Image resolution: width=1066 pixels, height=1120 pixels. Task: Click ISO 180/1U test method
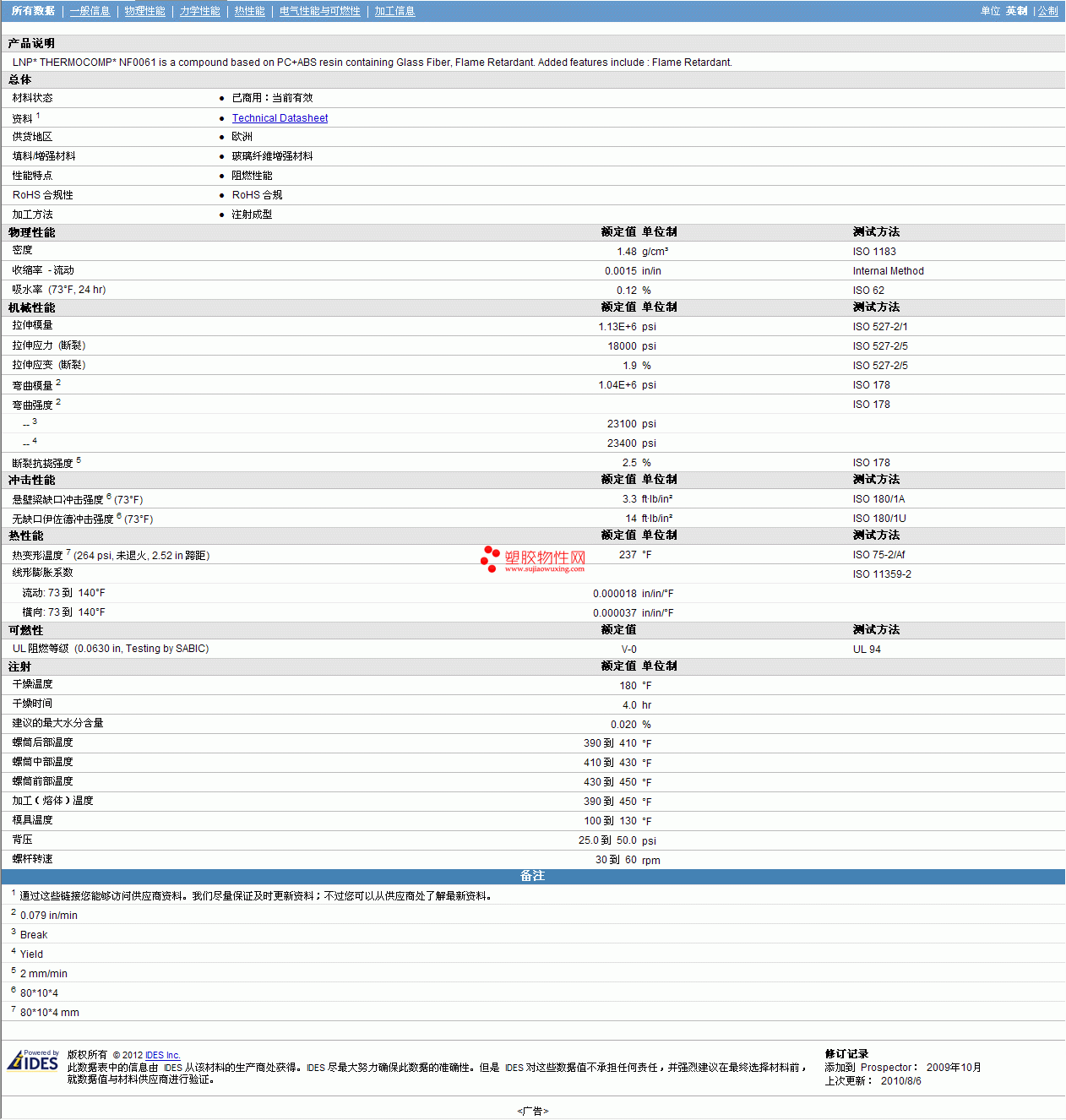tap(879, 519)
